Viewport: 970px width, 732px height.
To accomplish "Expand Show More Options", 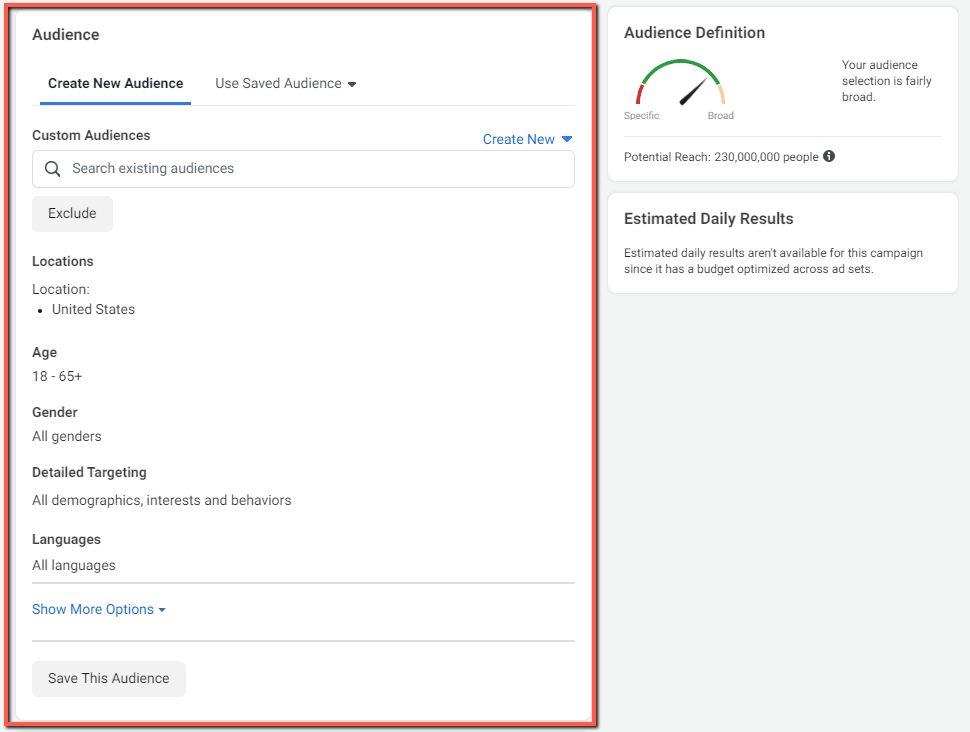I will pyautogui.click(x=99, y=609).
